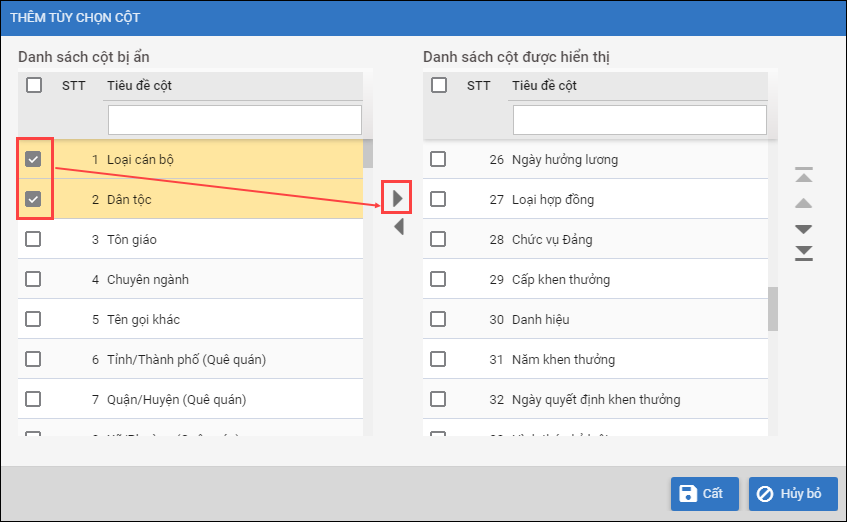Focus the displayed columns title filter box
This screenshot has height=522, width=847.
tap(639, 120)
